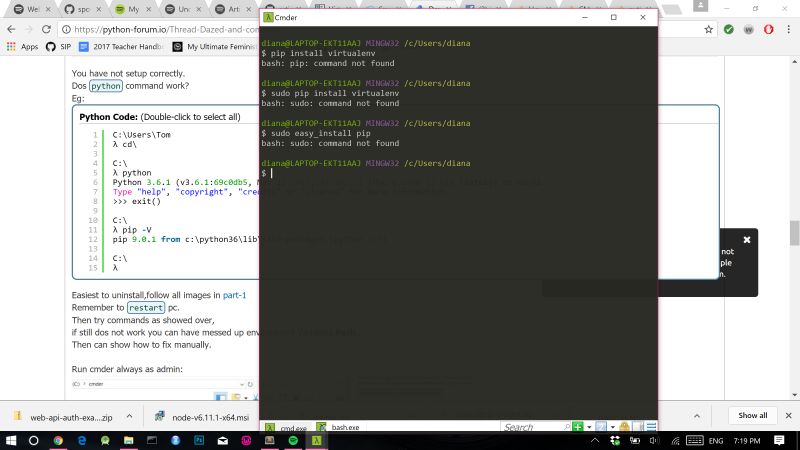Go back in Chrome browser

point(11,30)
